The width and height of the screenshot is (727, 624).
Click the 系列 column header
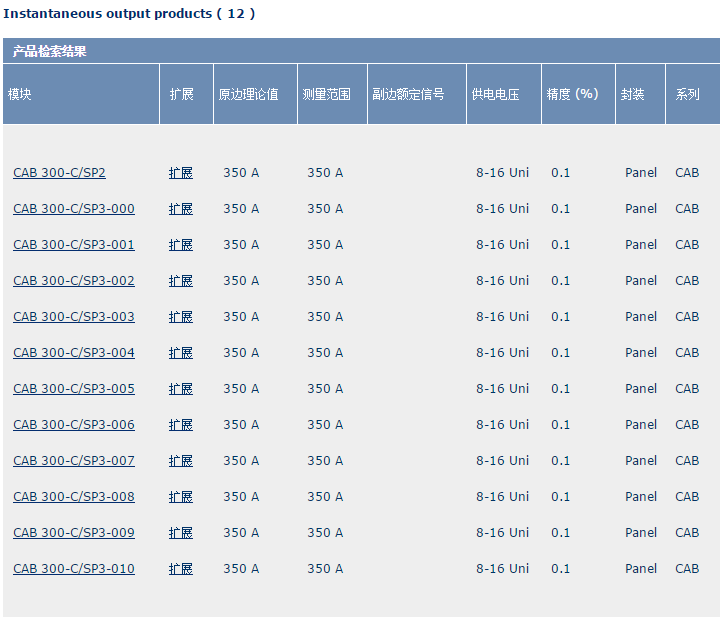point(687,94)
